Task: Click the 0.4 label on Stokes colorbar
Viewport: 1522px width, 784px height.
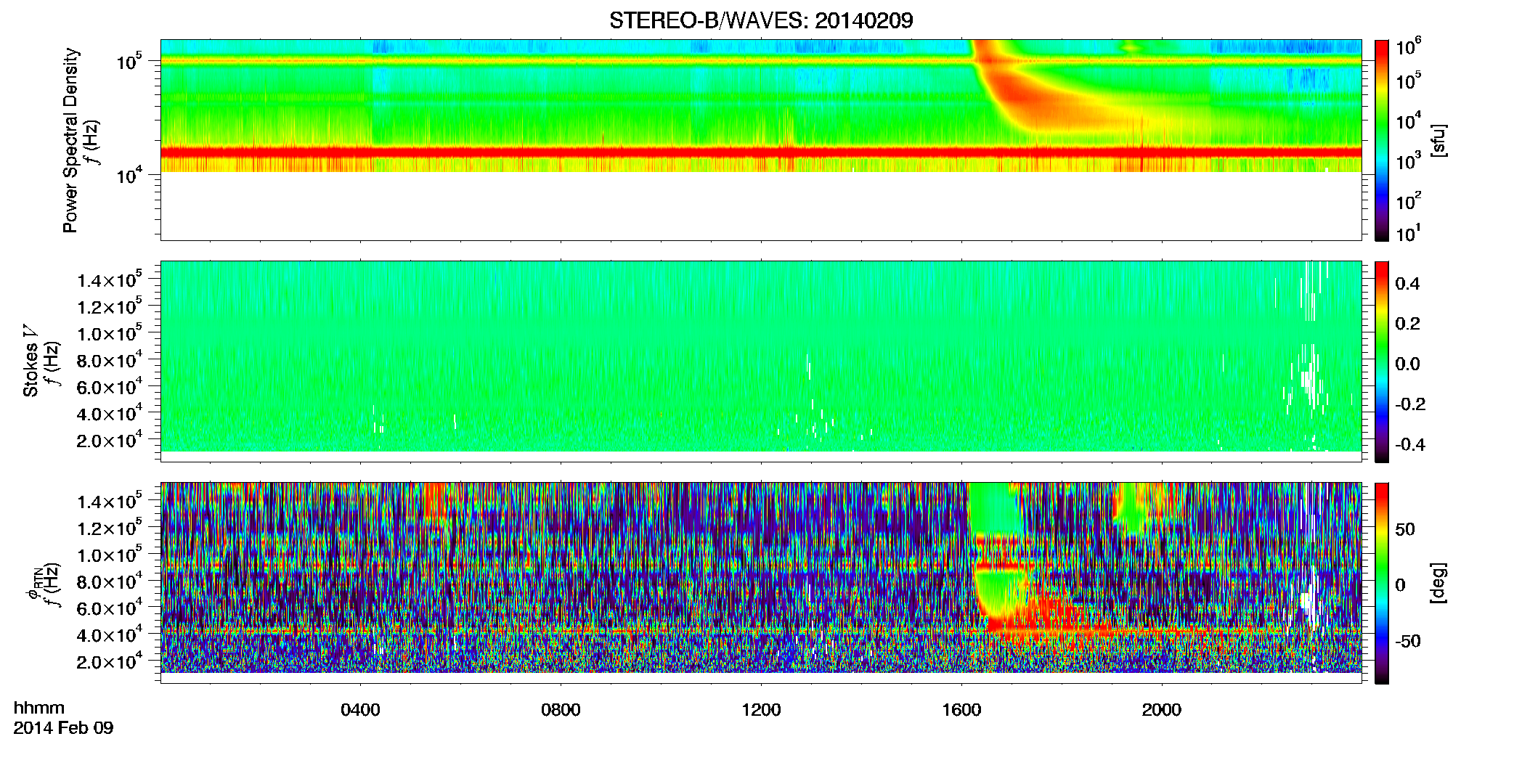Action: click(x=1407, y=284)
